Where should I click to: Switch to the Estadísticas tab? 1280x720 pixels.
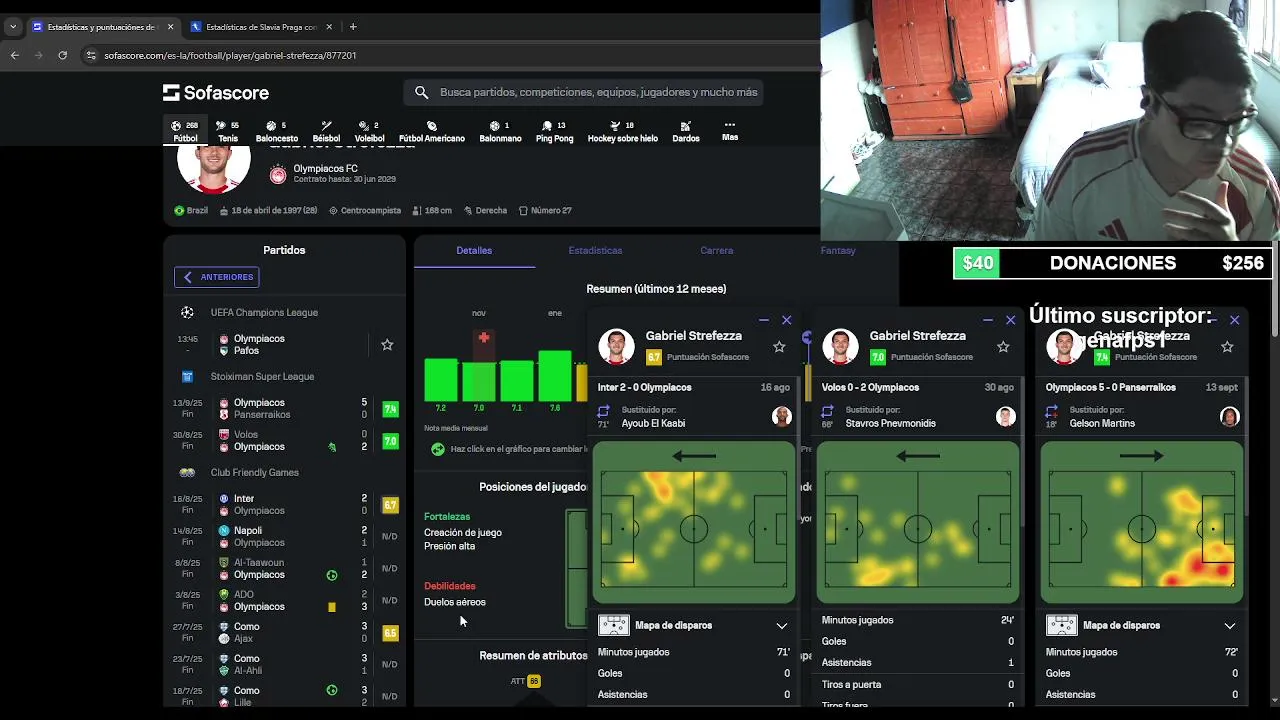tap(595, 250)
